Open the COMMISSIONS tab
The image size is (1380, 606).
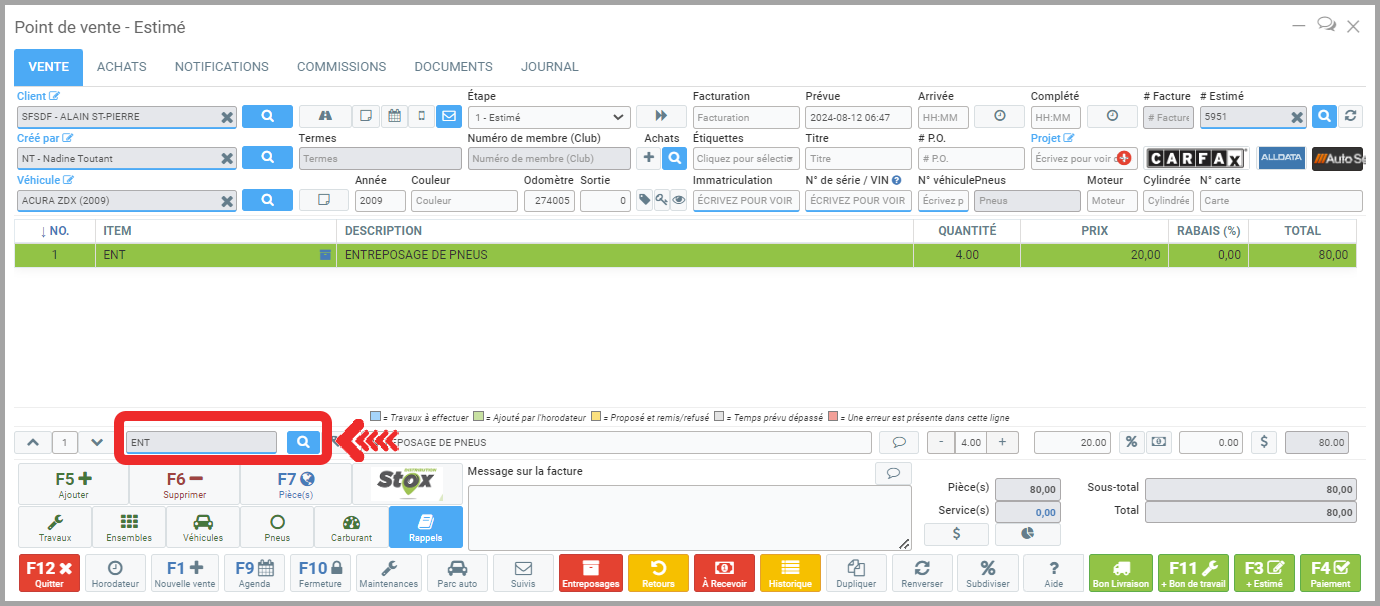[x=341, y=67]
